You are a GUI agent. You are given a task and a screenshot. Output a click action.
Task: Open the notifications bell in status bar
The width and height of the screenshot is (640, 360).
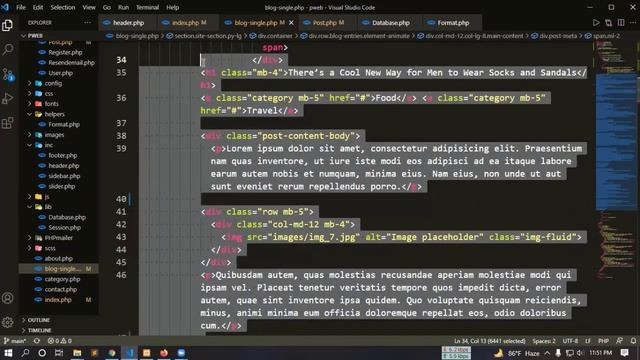(633, 341)
